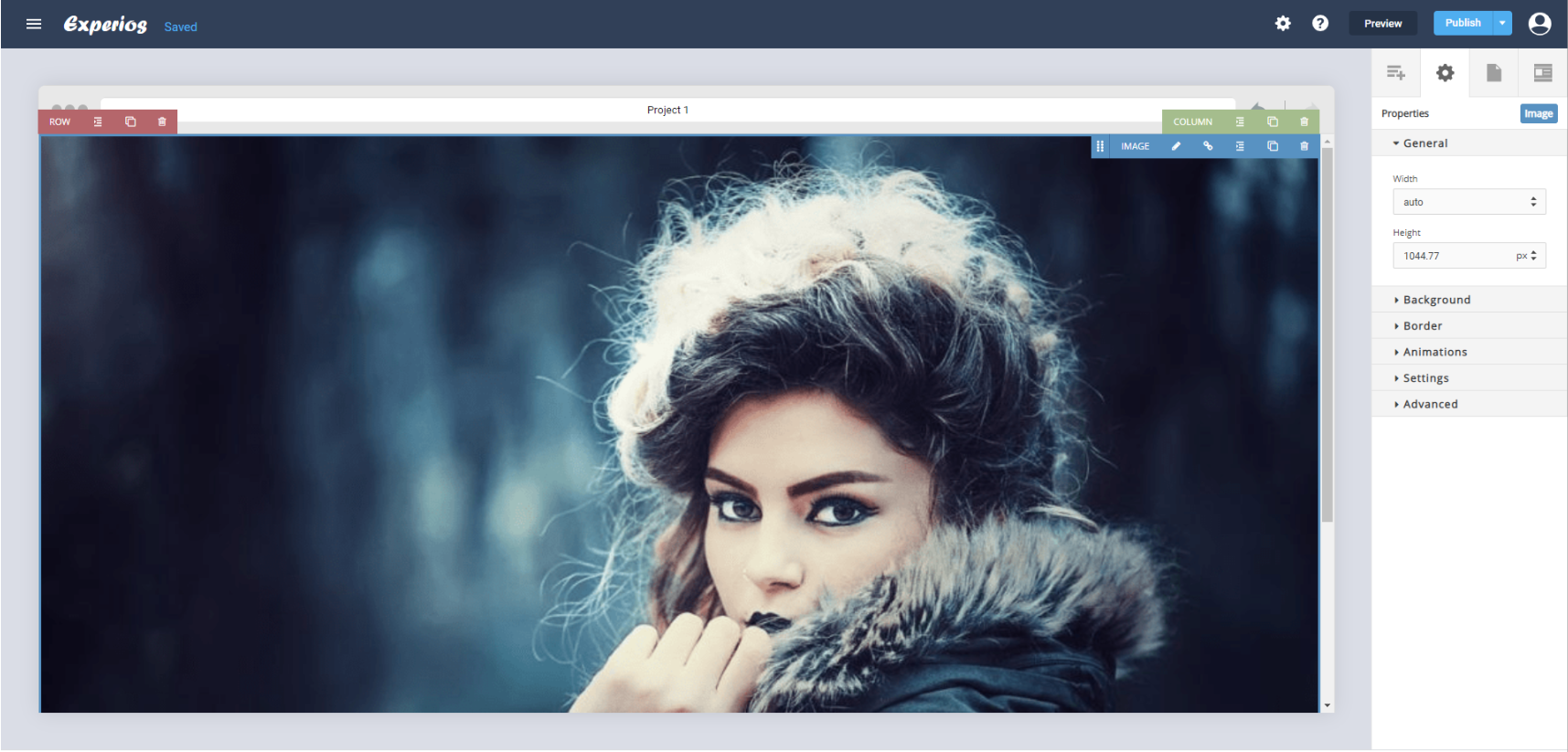The image size is (1568, 752).
Task: Expand the Background section
Action: tap(1435, 300)
